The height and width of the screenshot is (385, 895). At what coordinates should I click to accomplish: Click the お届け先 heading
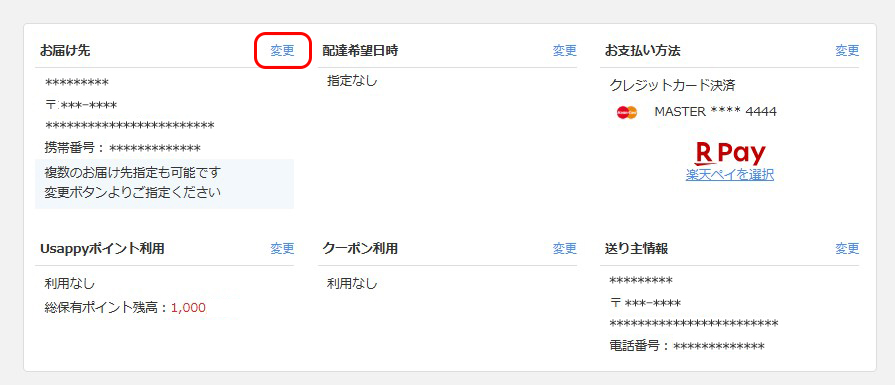[x=65, y=51]
